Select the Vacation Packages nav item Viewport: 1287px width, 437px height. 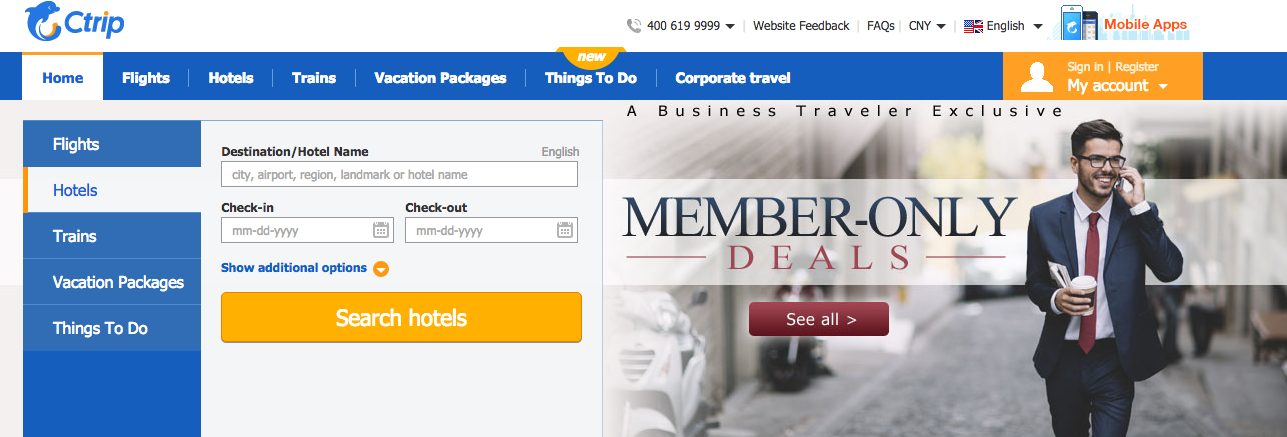440,78
